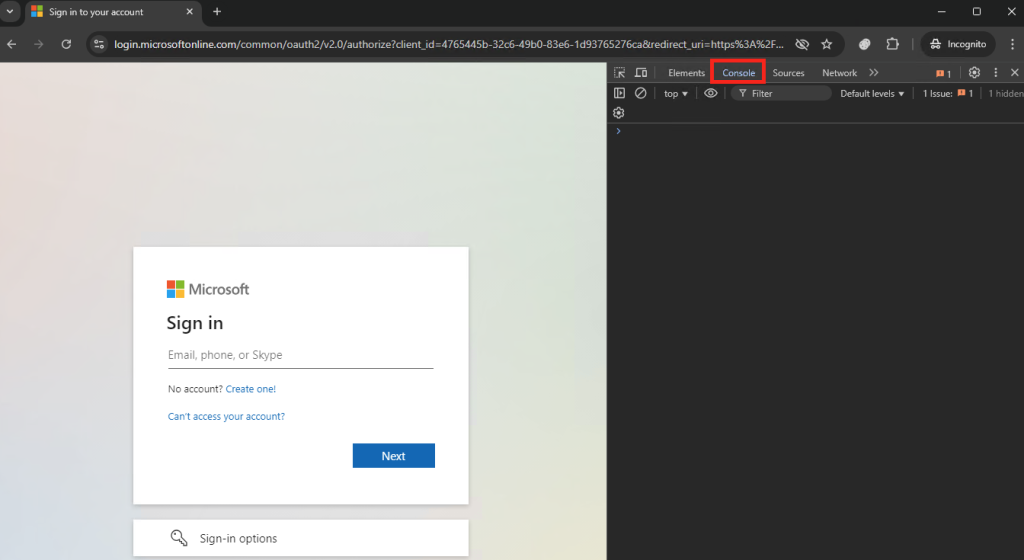This screenshot has height=560, width=1024.
Task: Click the Next button
Action: tap(393, 456)
